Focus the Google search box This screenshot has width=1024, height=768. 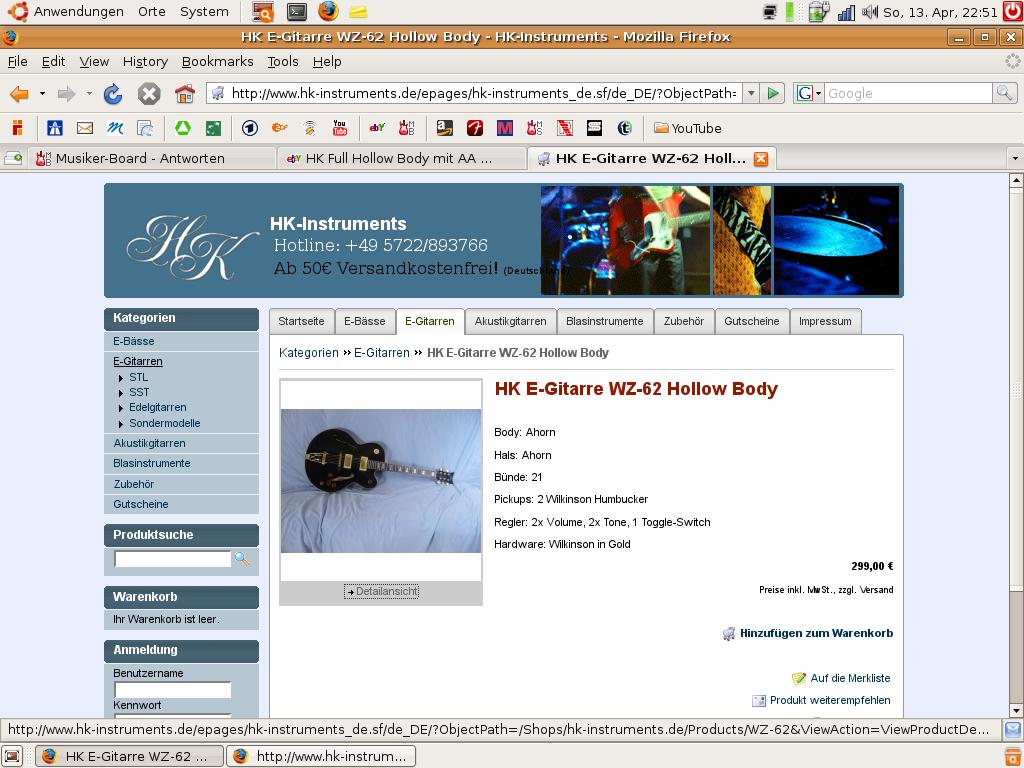908,93
